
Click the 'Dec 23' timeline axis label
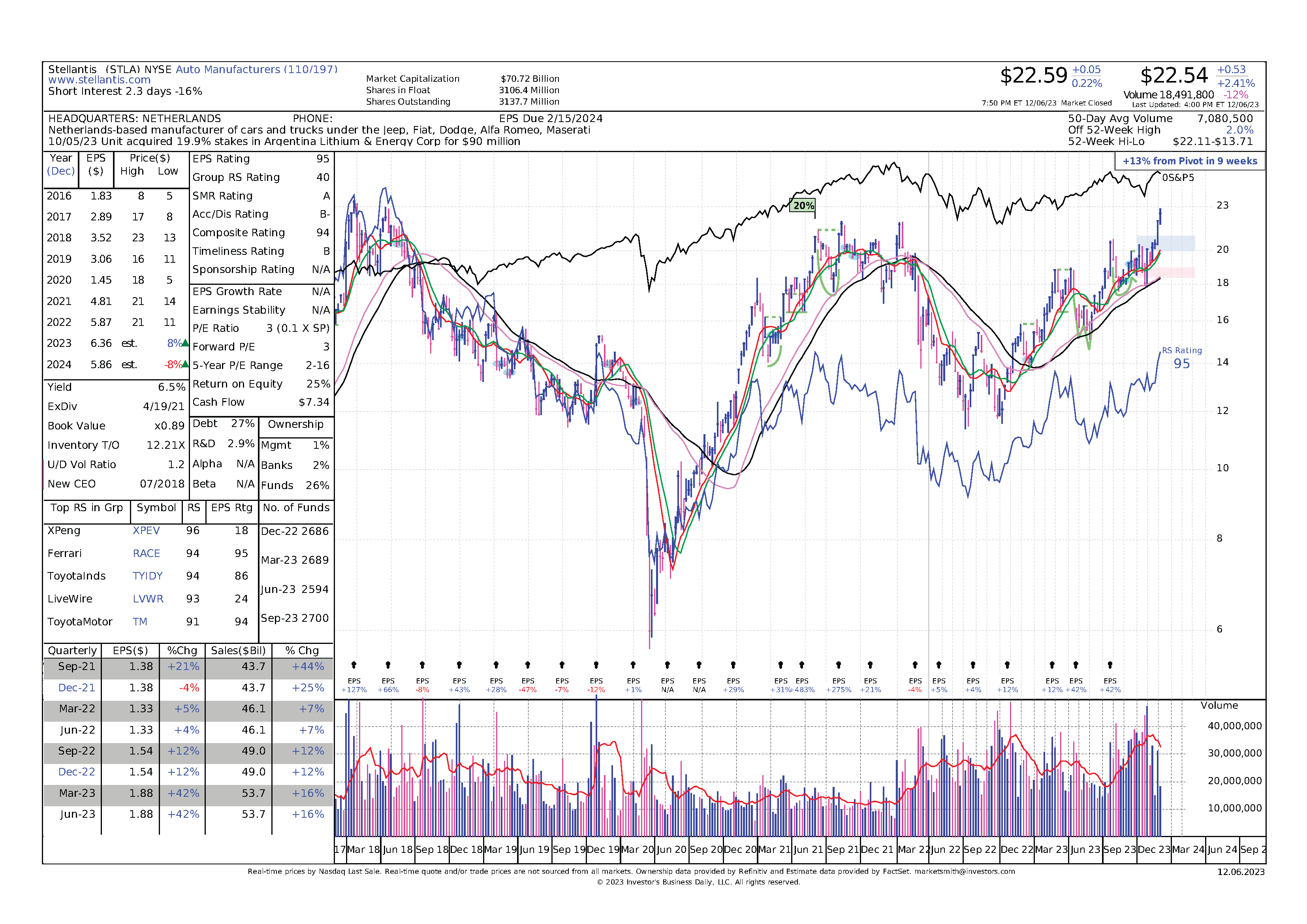[1154, 849]
